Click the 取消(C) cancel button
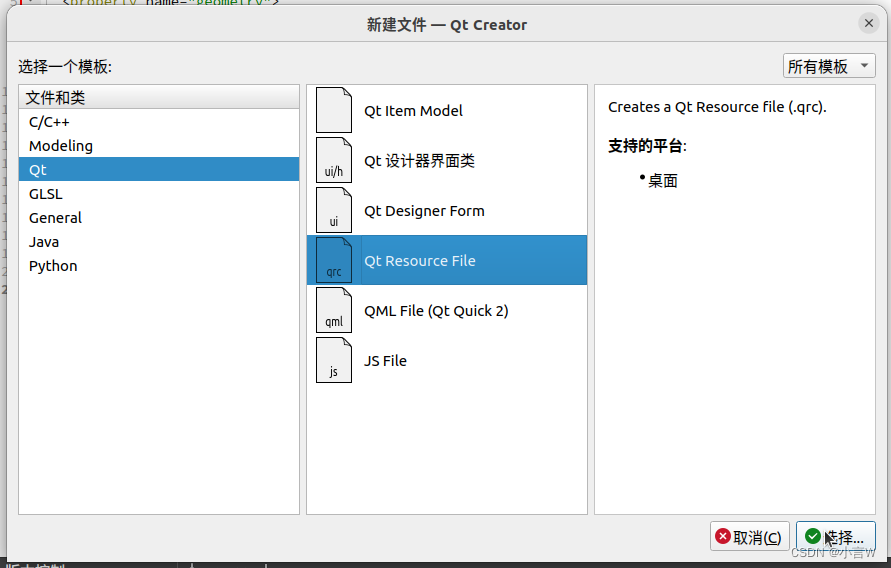 tap(750, 536)
